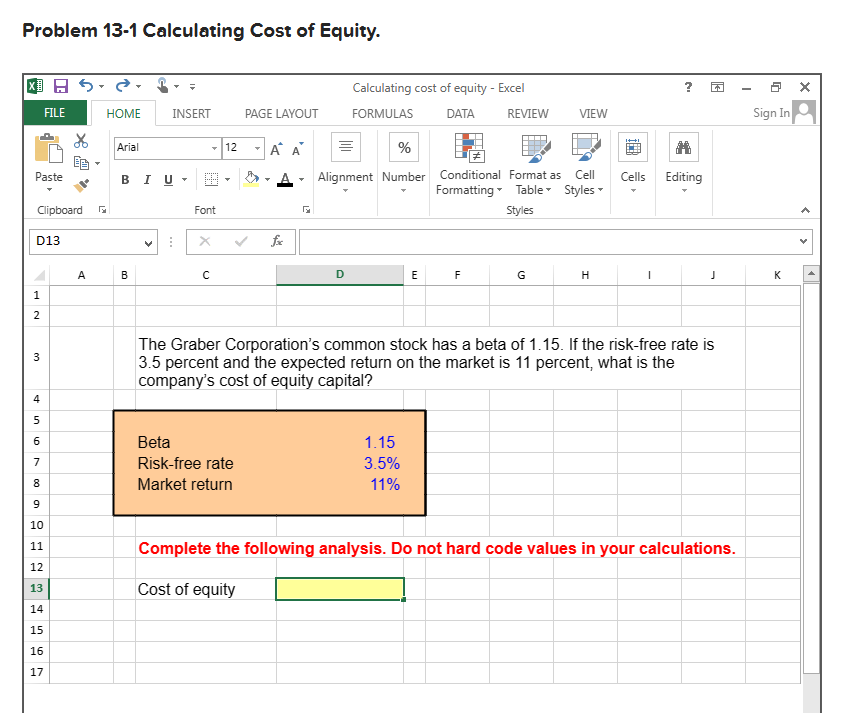The height and width of the screenshot is (713, 857).
Task: Open the font size dropdown showing 12
Action: pos(237,147)
